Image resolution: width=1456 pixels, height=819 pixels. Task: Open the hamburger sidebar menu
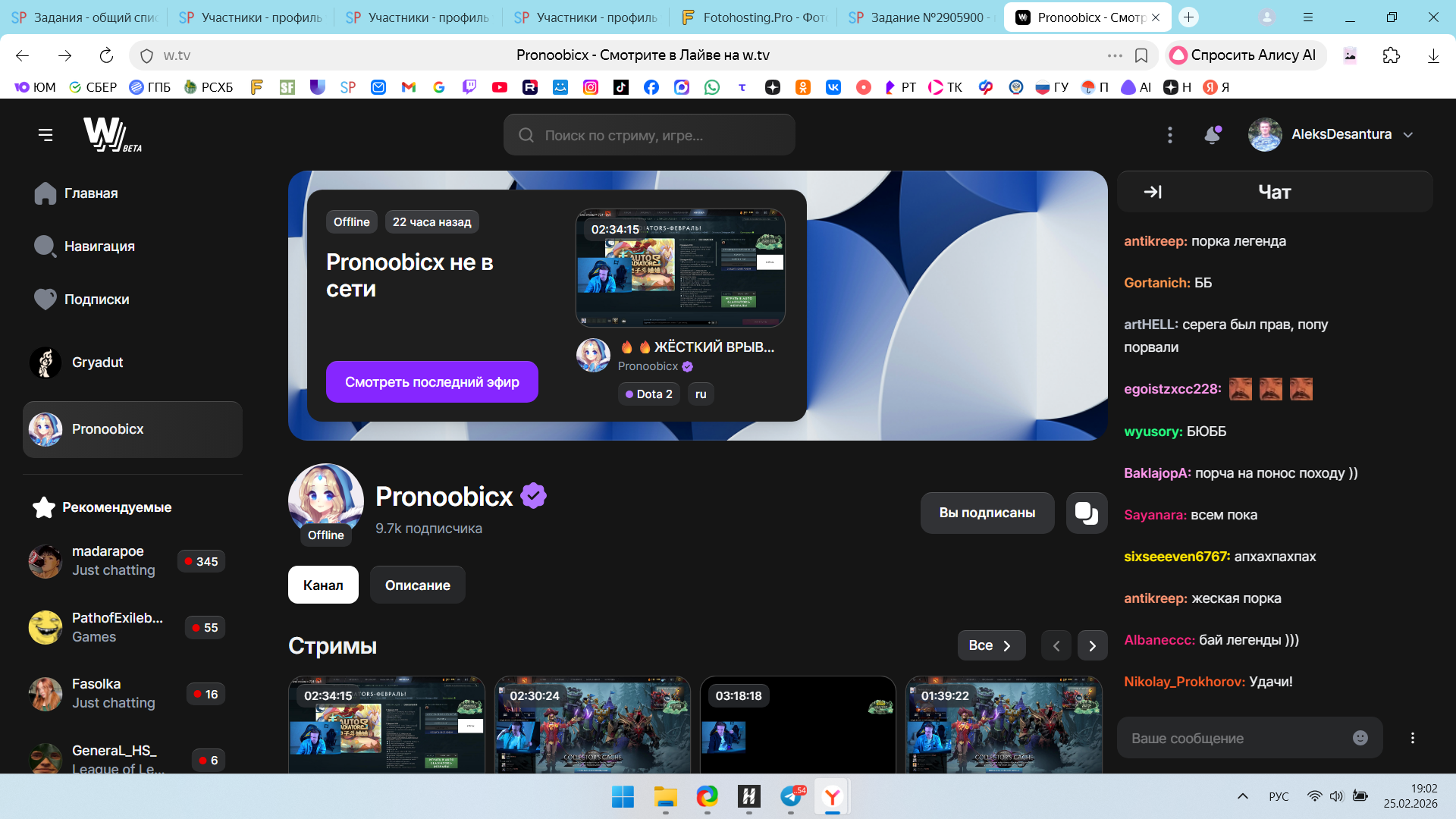pyautogui.click(x=45, y=135)
